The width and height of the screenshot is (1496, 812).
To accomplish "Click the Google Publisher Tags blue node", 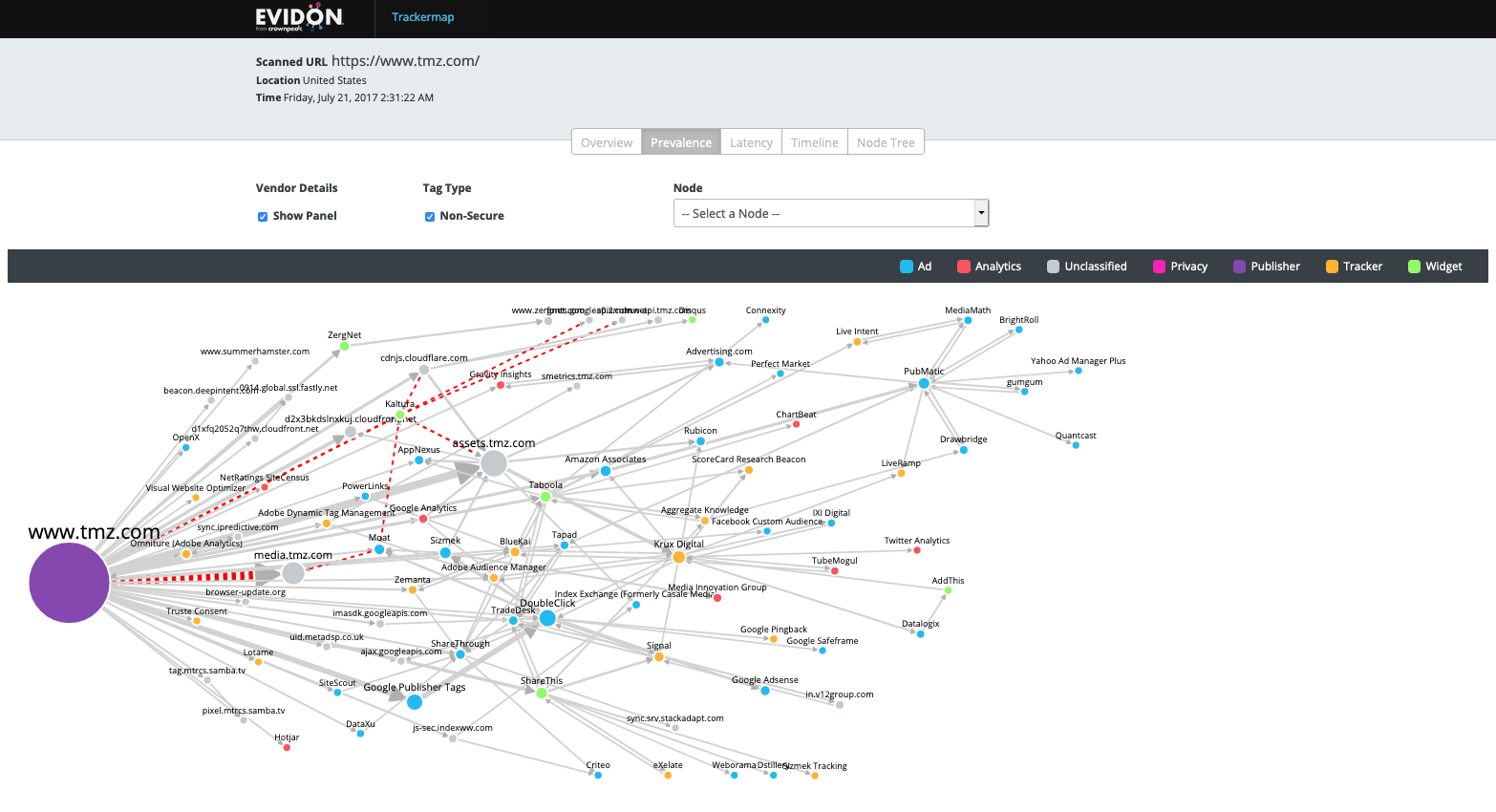I will point(415,702).
